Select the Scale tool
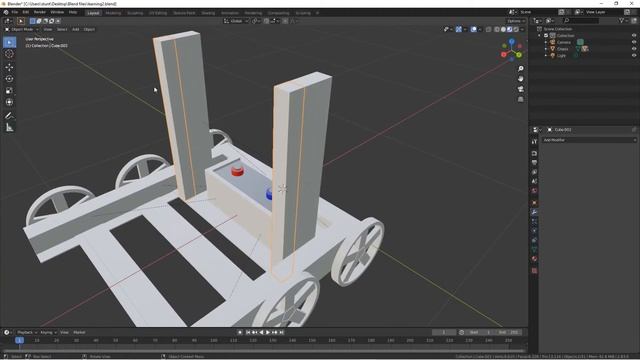Screen dimensions: 640x360 point(9,91)
